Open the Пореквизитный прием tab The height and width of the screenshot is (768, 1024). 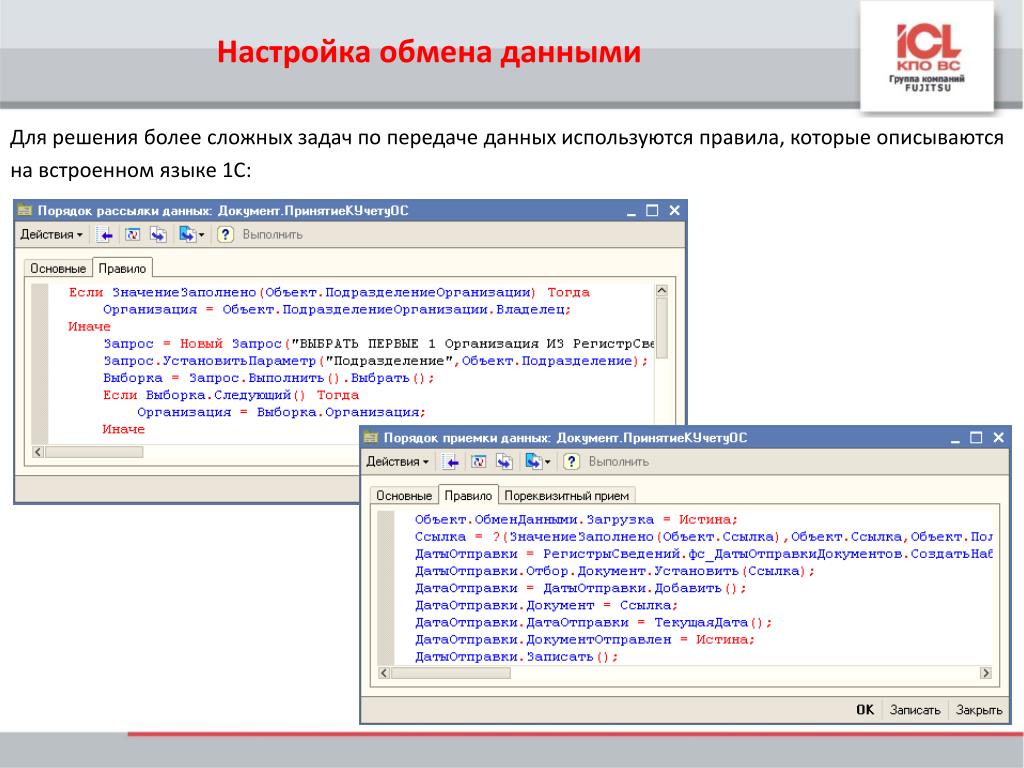567,496
